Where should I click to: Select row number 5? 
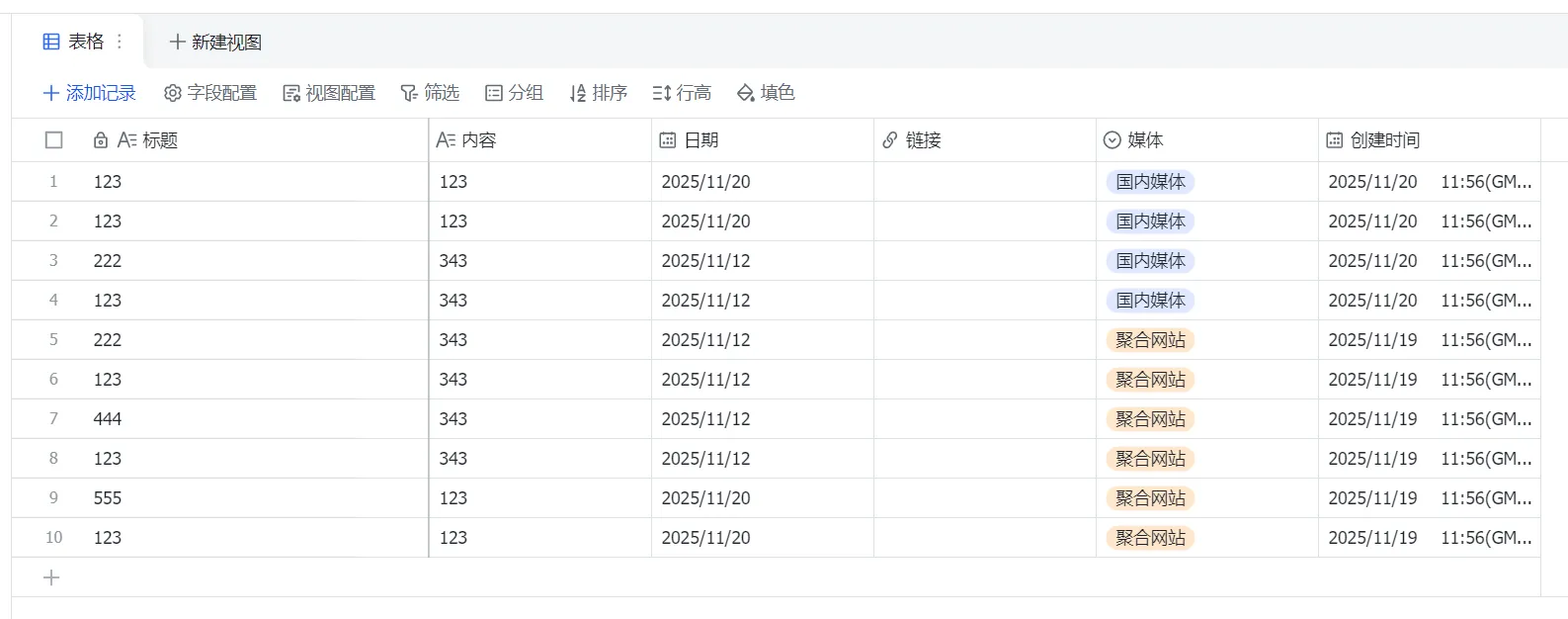pos(53,340)
